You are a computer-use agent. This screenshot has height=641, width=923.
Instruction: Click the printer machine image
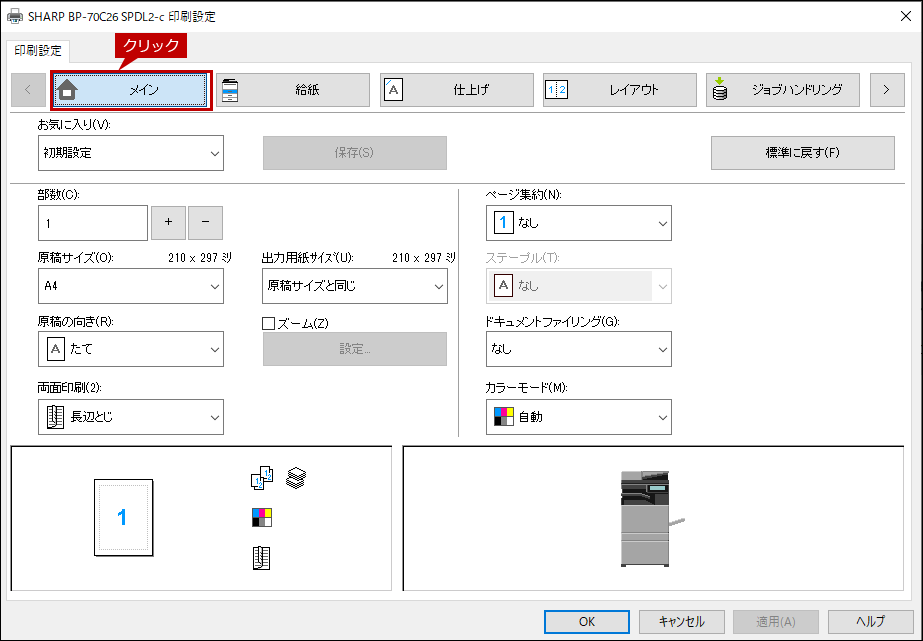click(651, 519)
